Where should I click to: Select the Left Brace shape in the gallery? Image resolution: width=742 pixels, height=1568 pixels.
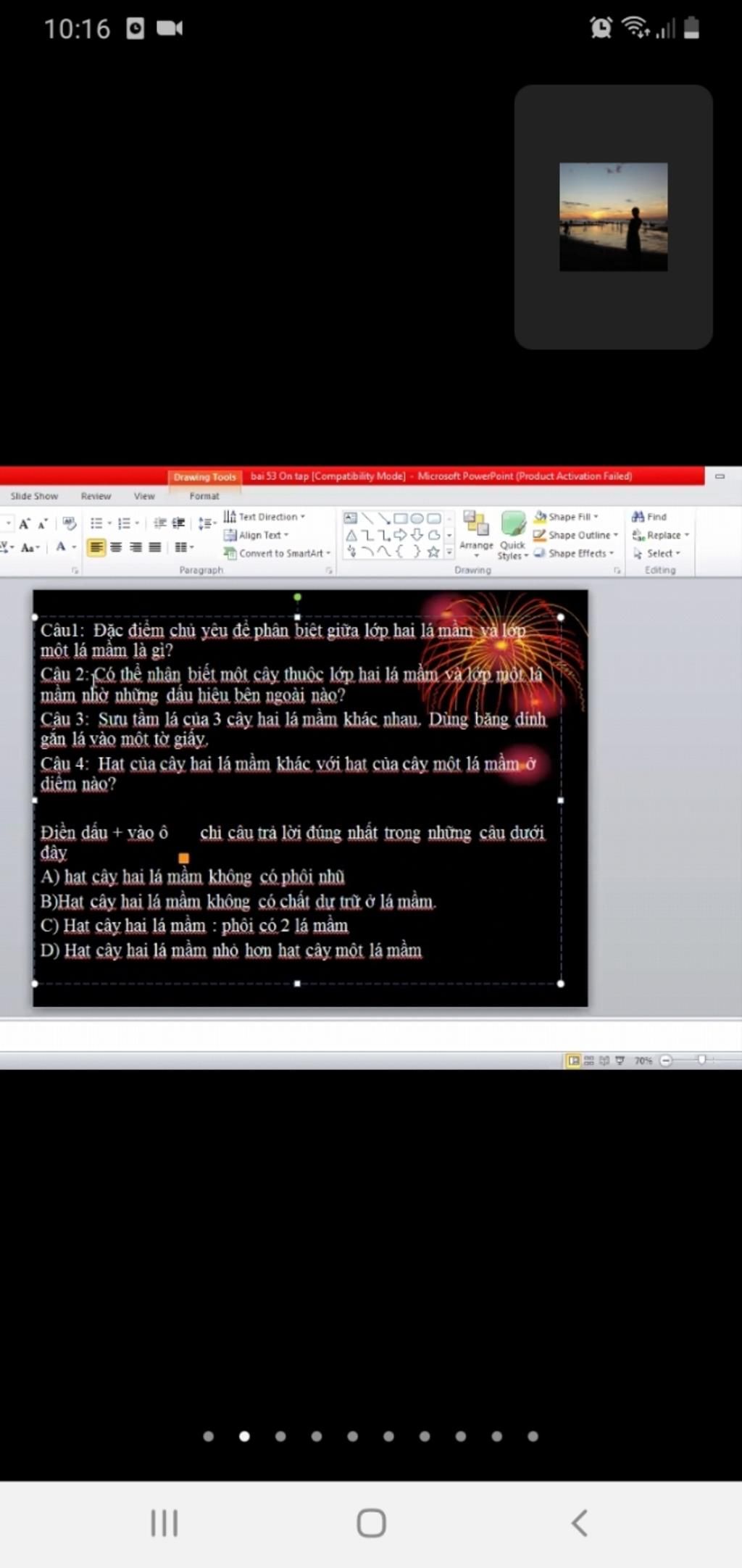click(401, 552)
